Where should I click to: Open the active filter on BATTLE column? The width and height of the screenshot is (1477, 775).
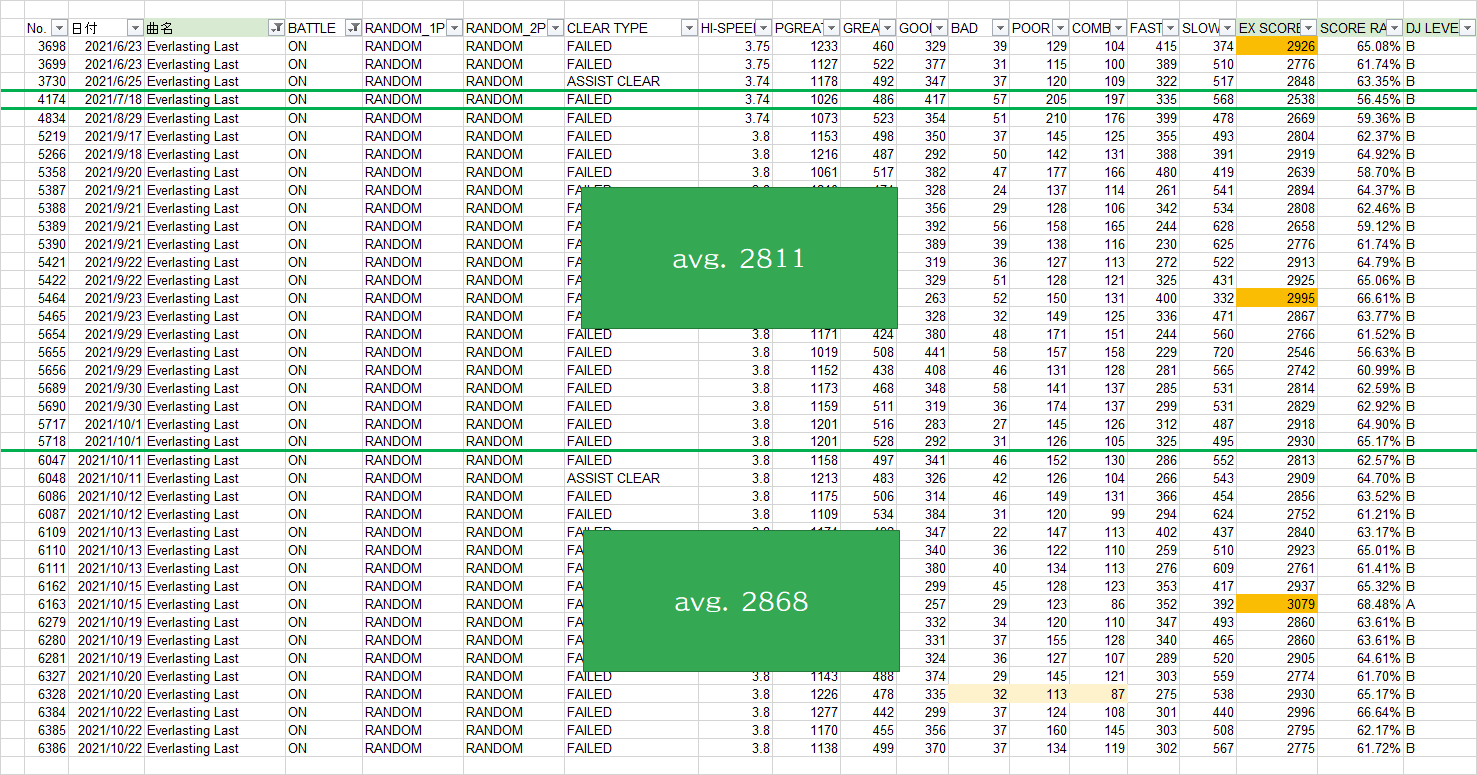click(352, 28)
